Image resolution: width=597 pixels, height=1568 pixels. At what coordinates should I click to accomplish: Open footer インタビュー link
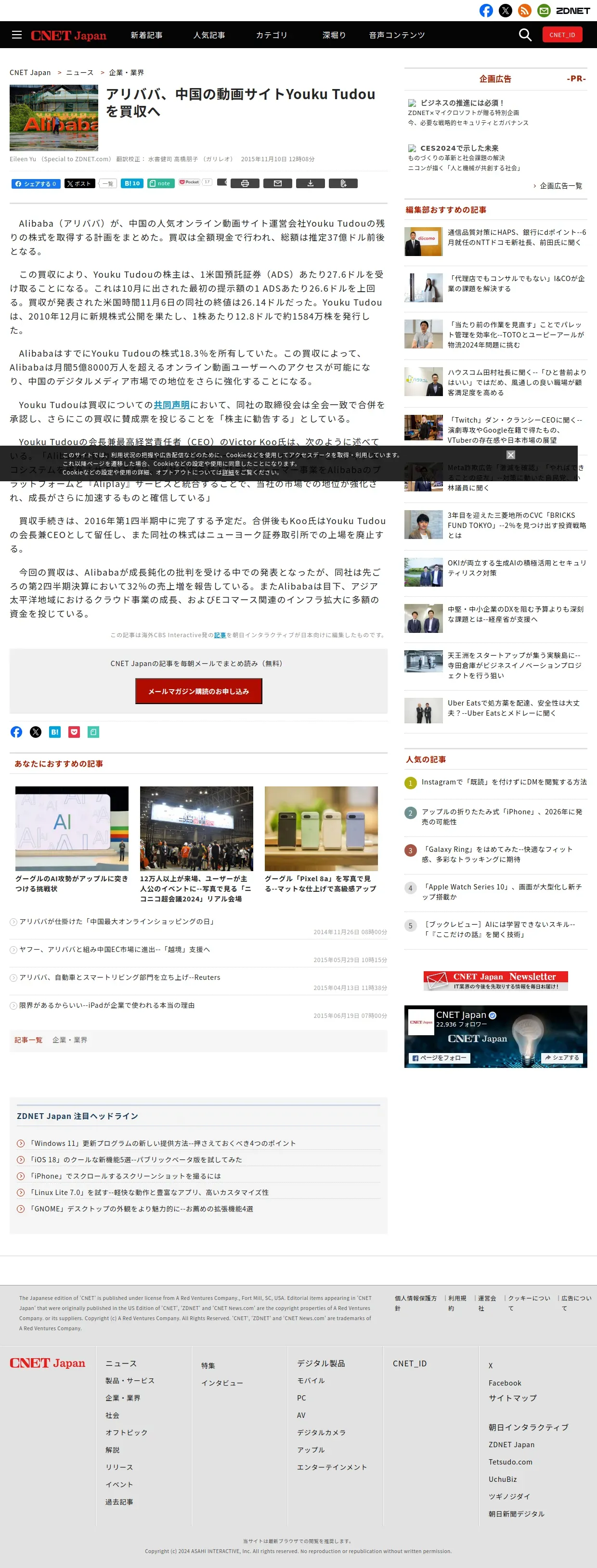pyautogui.click(x=222, y=1383)
